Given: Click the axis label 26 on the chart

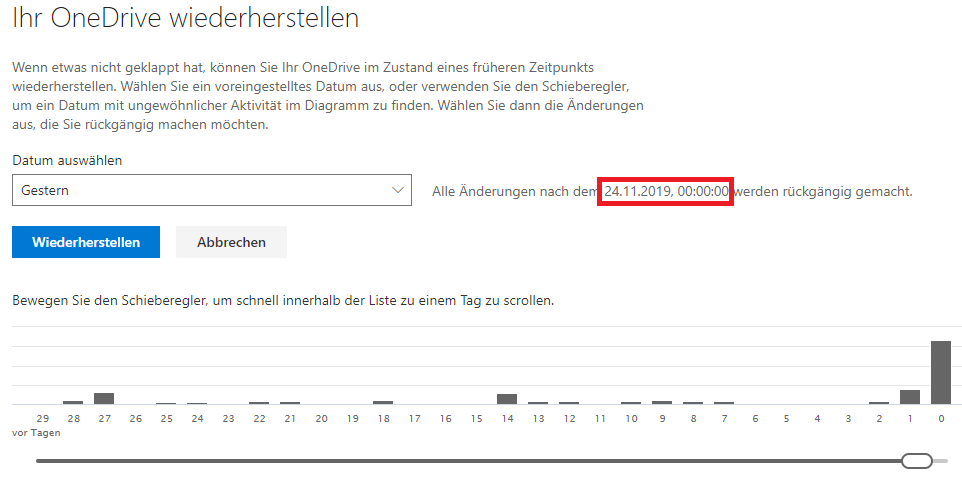Looking at the screenshot, I should (136, 418).
